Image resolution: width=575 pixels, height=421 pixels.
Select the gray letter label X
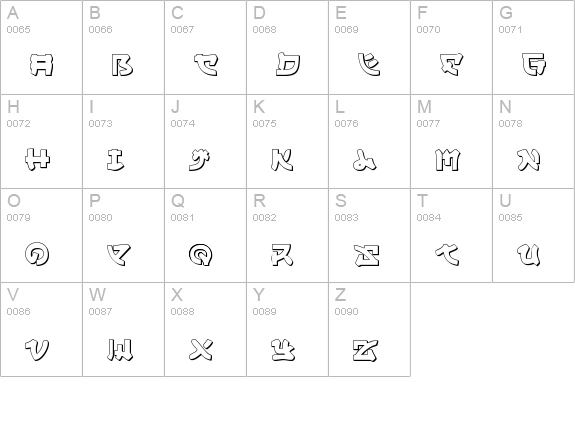(x=177, y=294)
